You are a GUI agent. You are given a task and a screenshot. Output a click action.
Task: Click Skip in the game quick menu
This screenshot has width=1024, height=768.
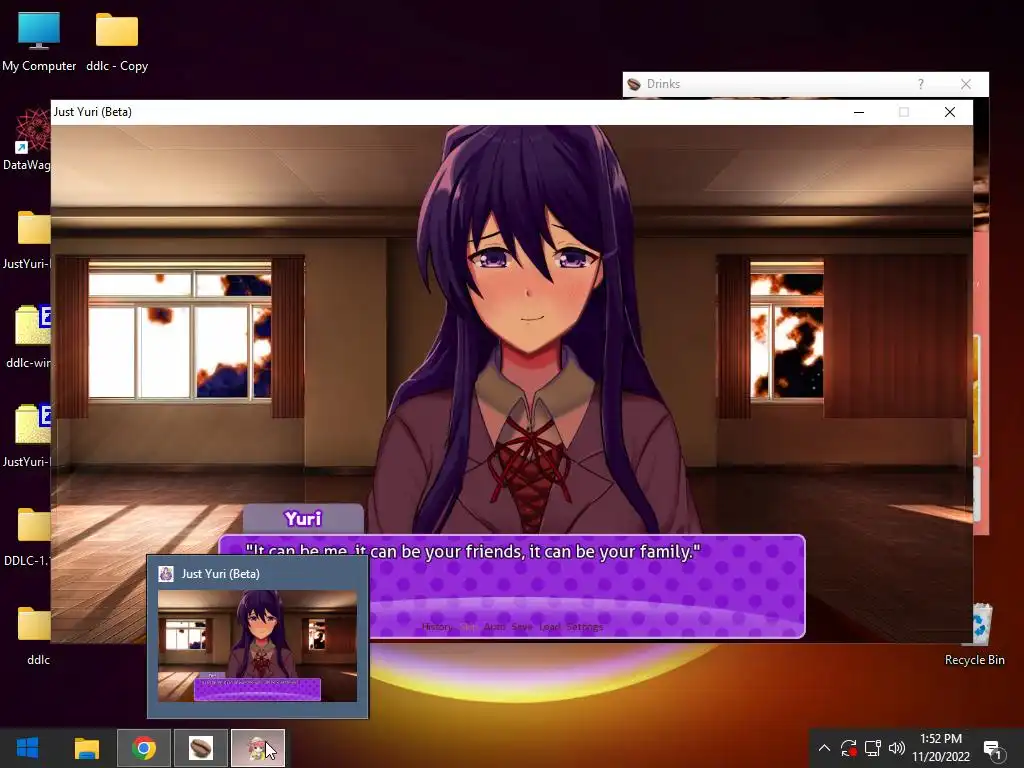(469, 627)
